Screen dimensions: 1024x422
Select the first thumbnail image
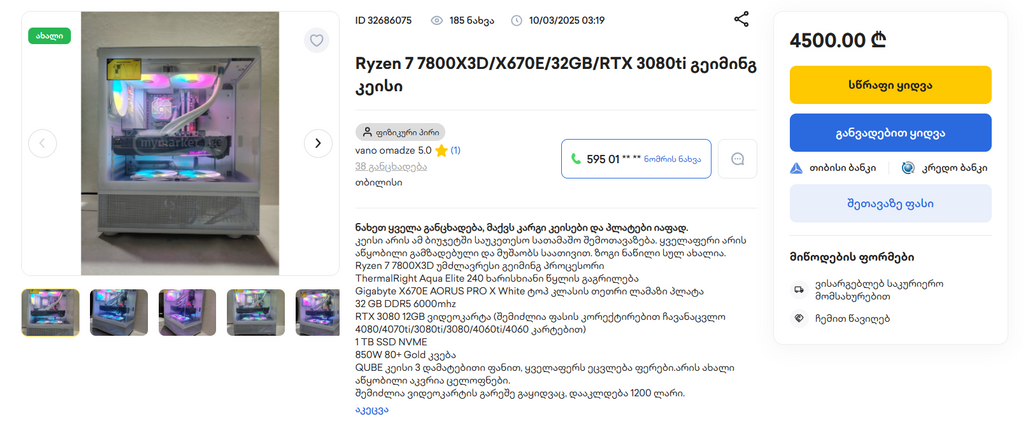[x=50, y=312]
